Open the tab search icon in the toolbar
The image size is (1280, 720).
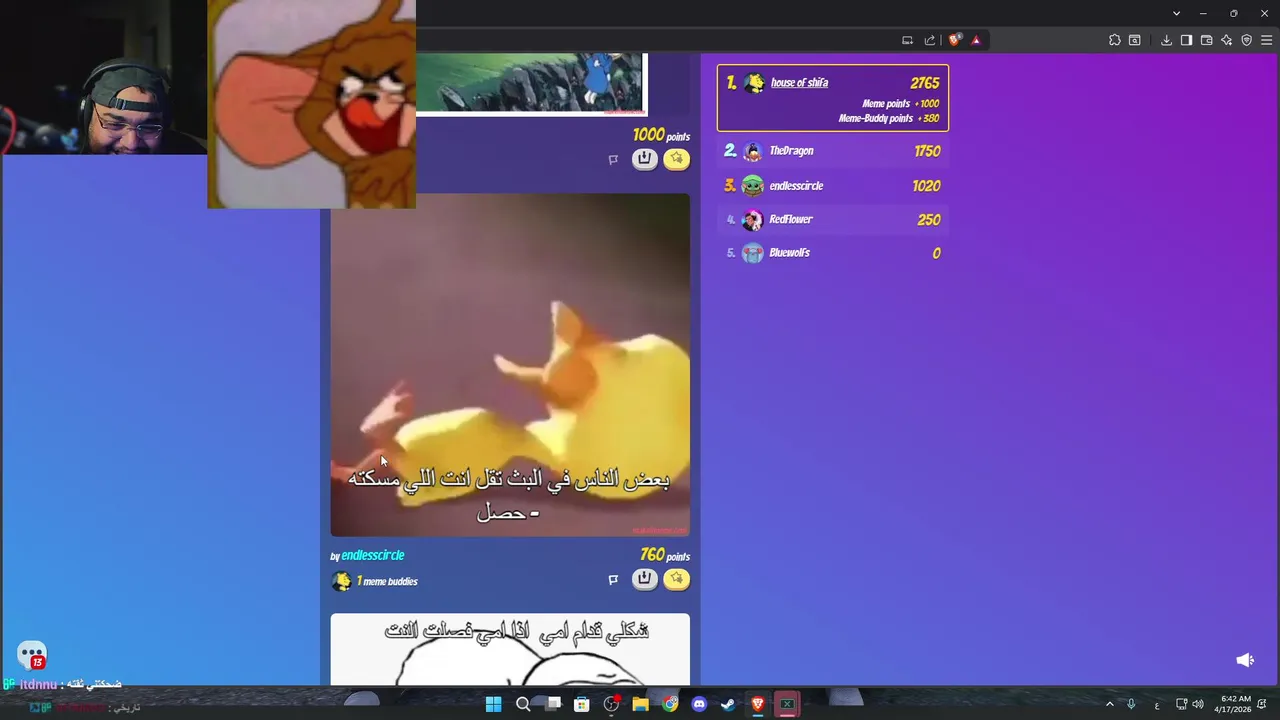pos(1135,40)
